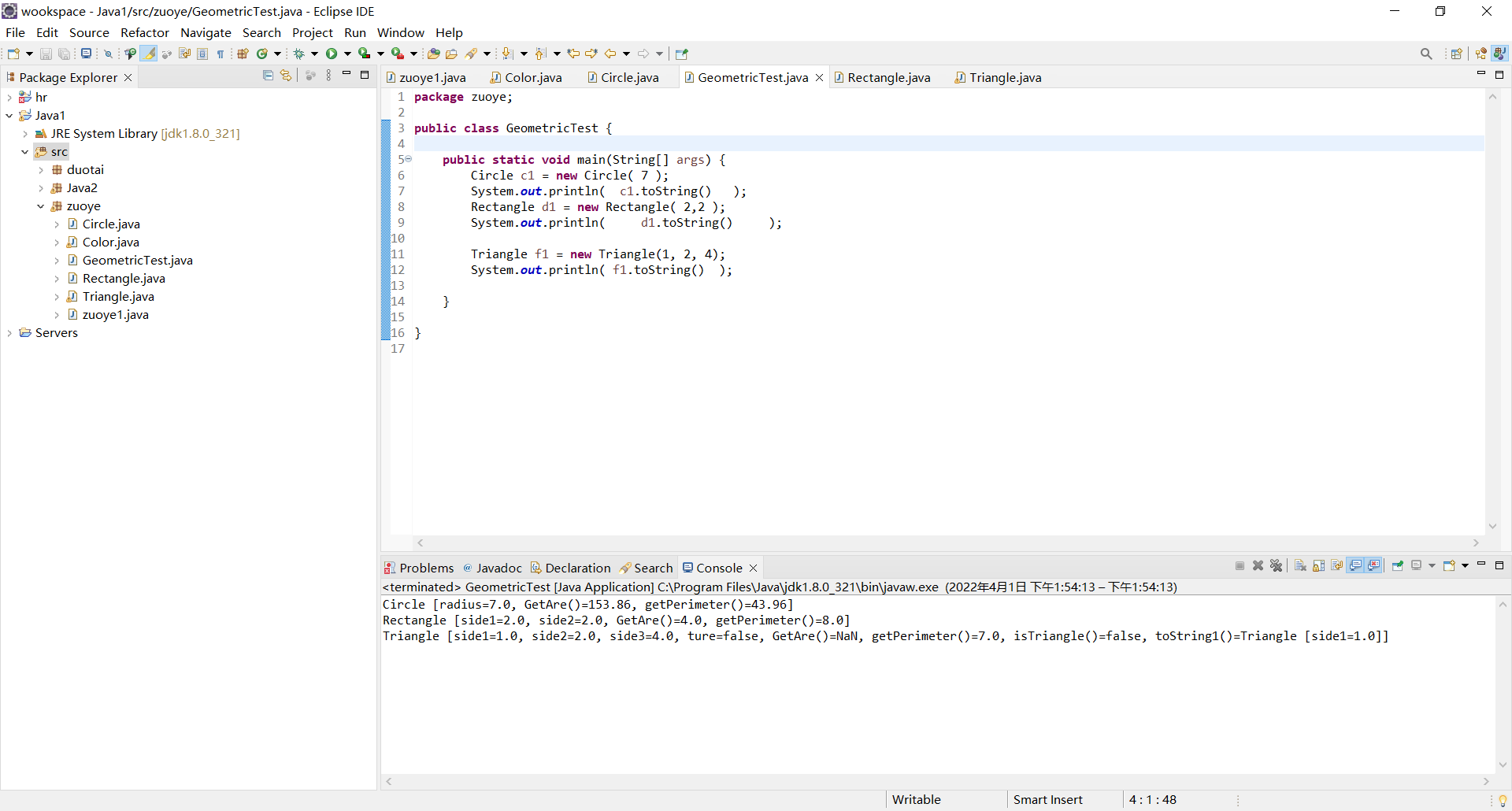
Task: Select Triangle.java in Package Explorer tree
Action: [x=118, y=297]
